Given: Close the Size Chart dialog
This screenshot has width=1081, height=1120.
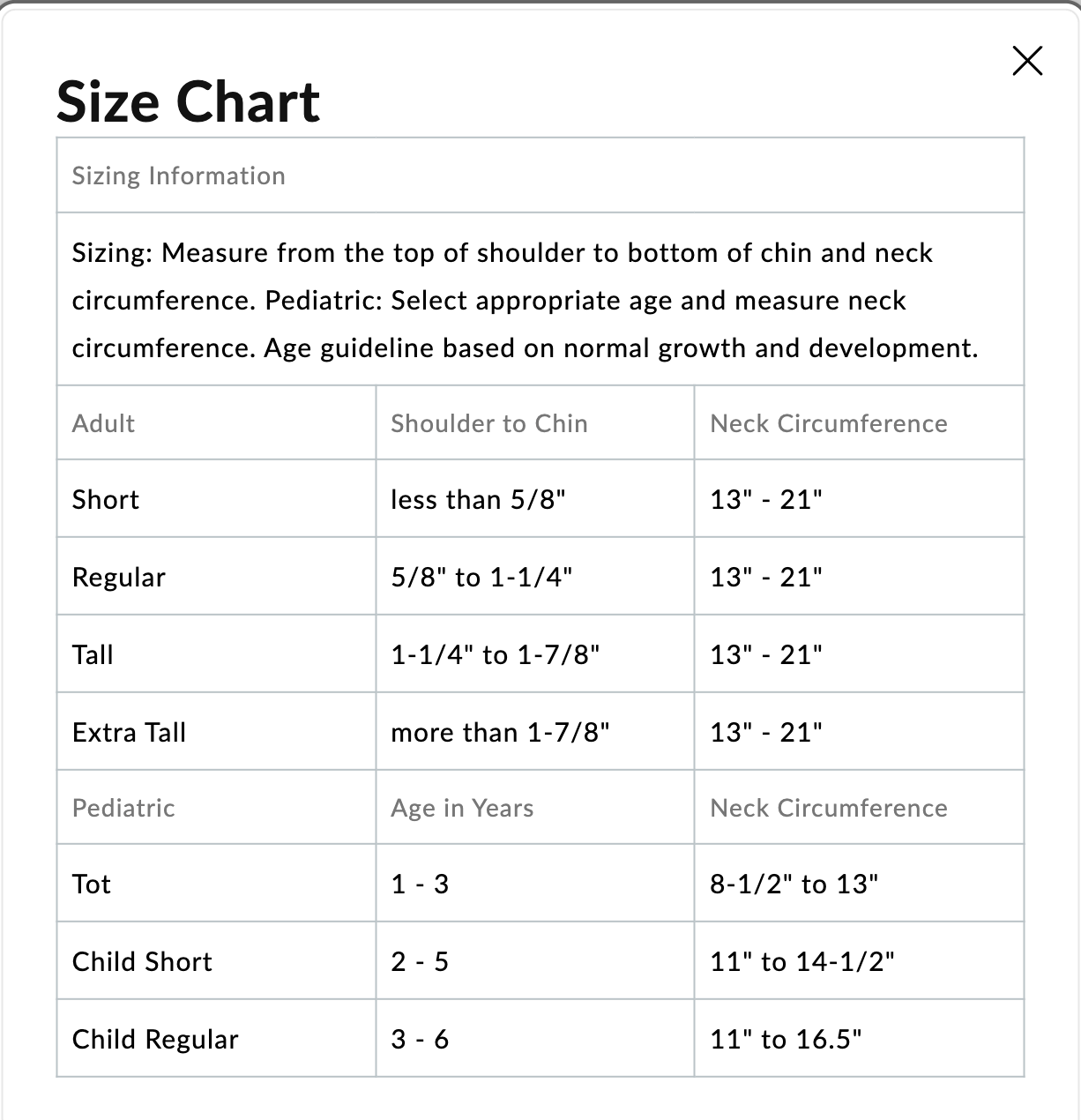Looking at the screenshot, I should point(1027,61).
